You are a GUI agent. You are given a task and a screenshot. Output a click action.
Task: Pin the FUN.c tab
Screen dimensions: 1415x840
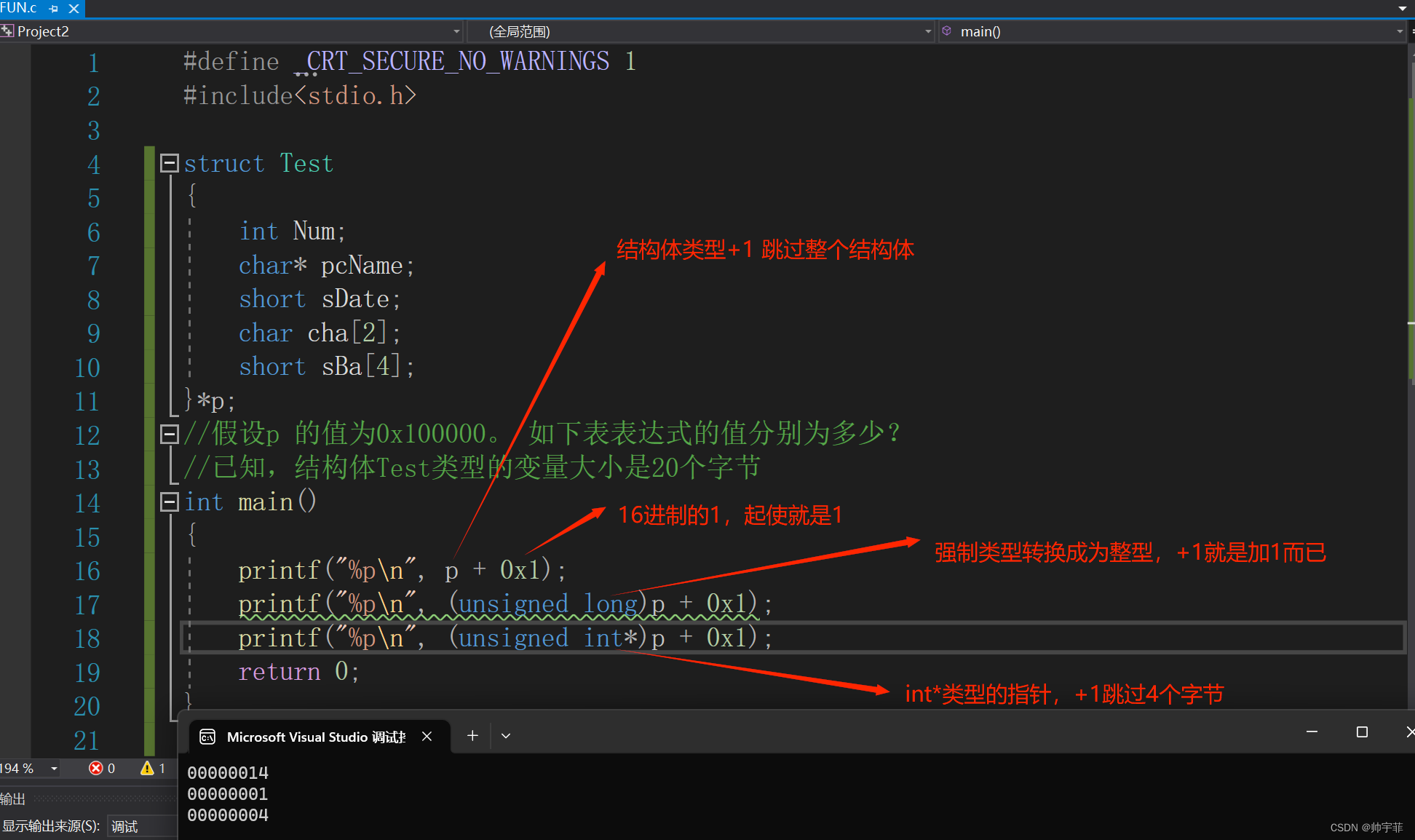tap(54, 9)
